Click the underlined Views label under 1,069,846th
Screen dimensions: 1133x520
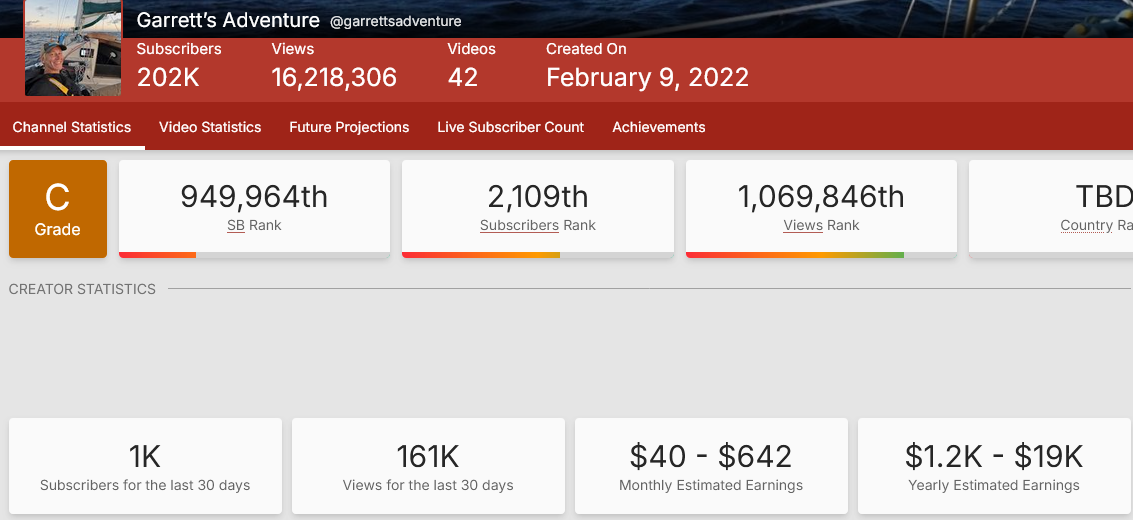[802, 226]
